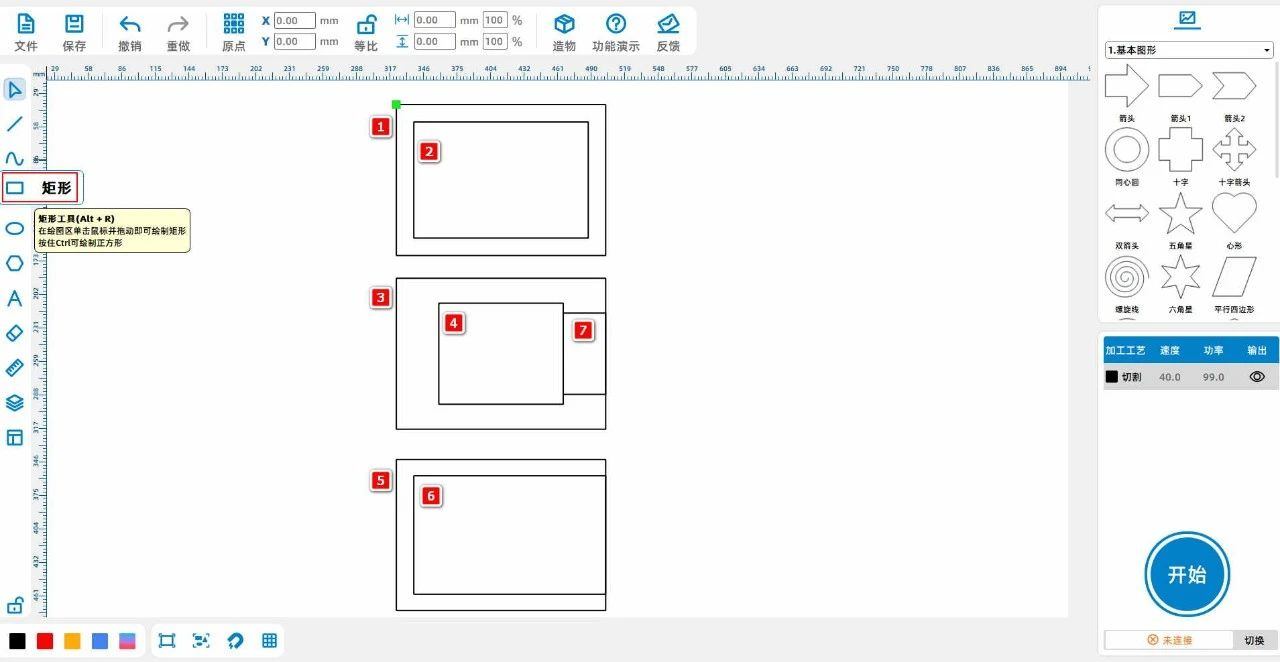1280x662 pixels.
Task: Toggle the lock icon at bottom-left
Action: [x=15, y=605]
